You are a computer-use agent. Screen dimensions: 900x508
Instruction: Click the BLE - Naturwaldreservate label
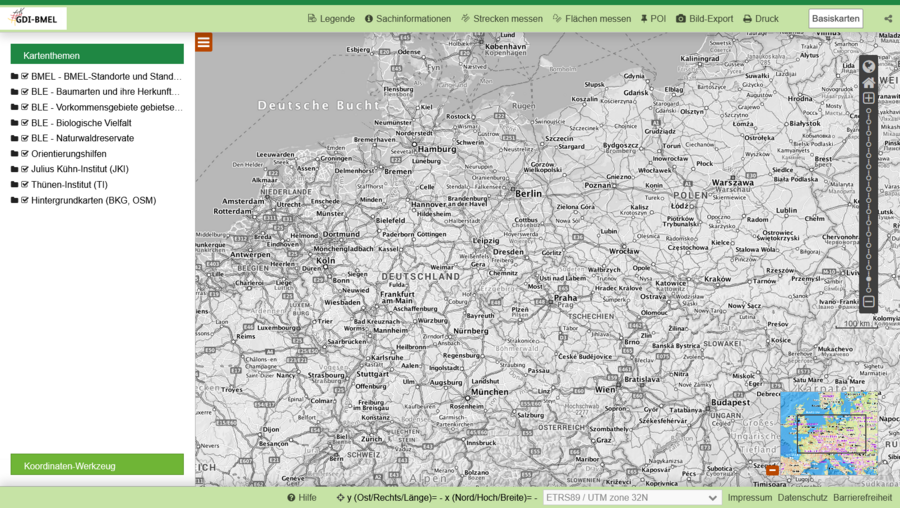82,138
